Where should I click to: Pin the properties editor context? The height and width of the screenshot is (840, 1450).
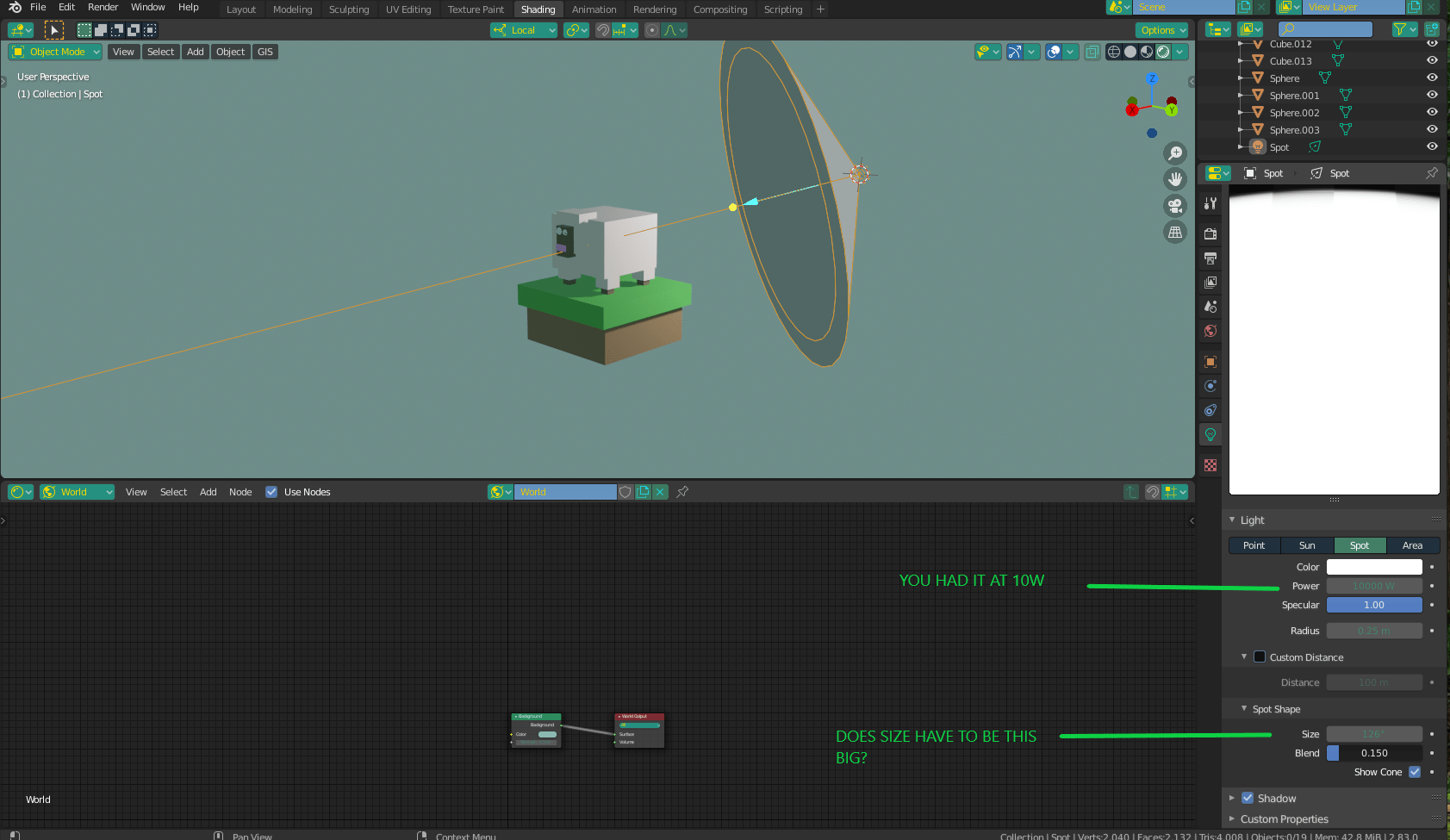point(1432,173)
